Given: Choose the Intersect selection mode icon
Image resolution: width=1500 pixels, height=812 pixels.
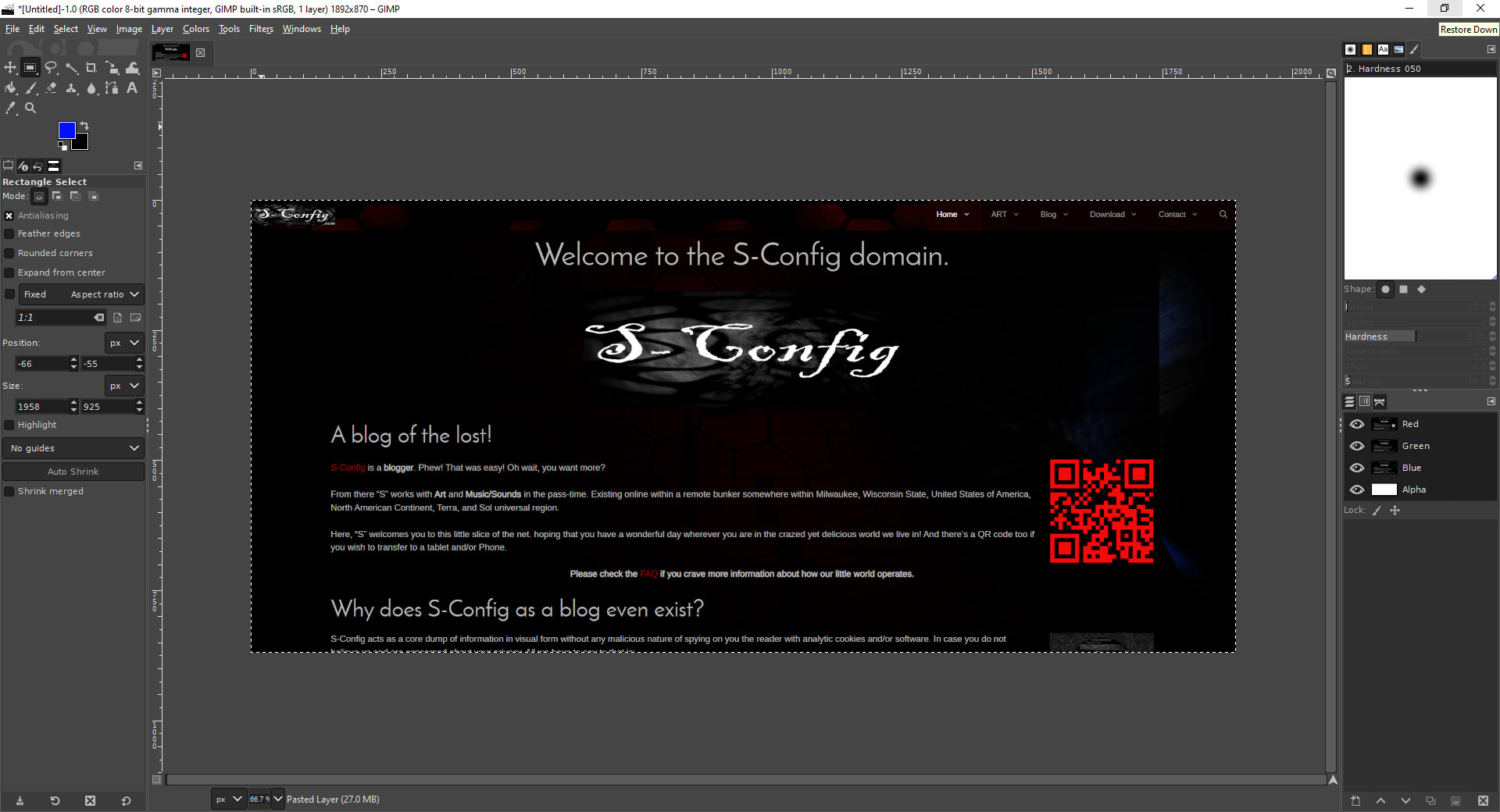Looking at the screenshot, I should pos(94,196).
